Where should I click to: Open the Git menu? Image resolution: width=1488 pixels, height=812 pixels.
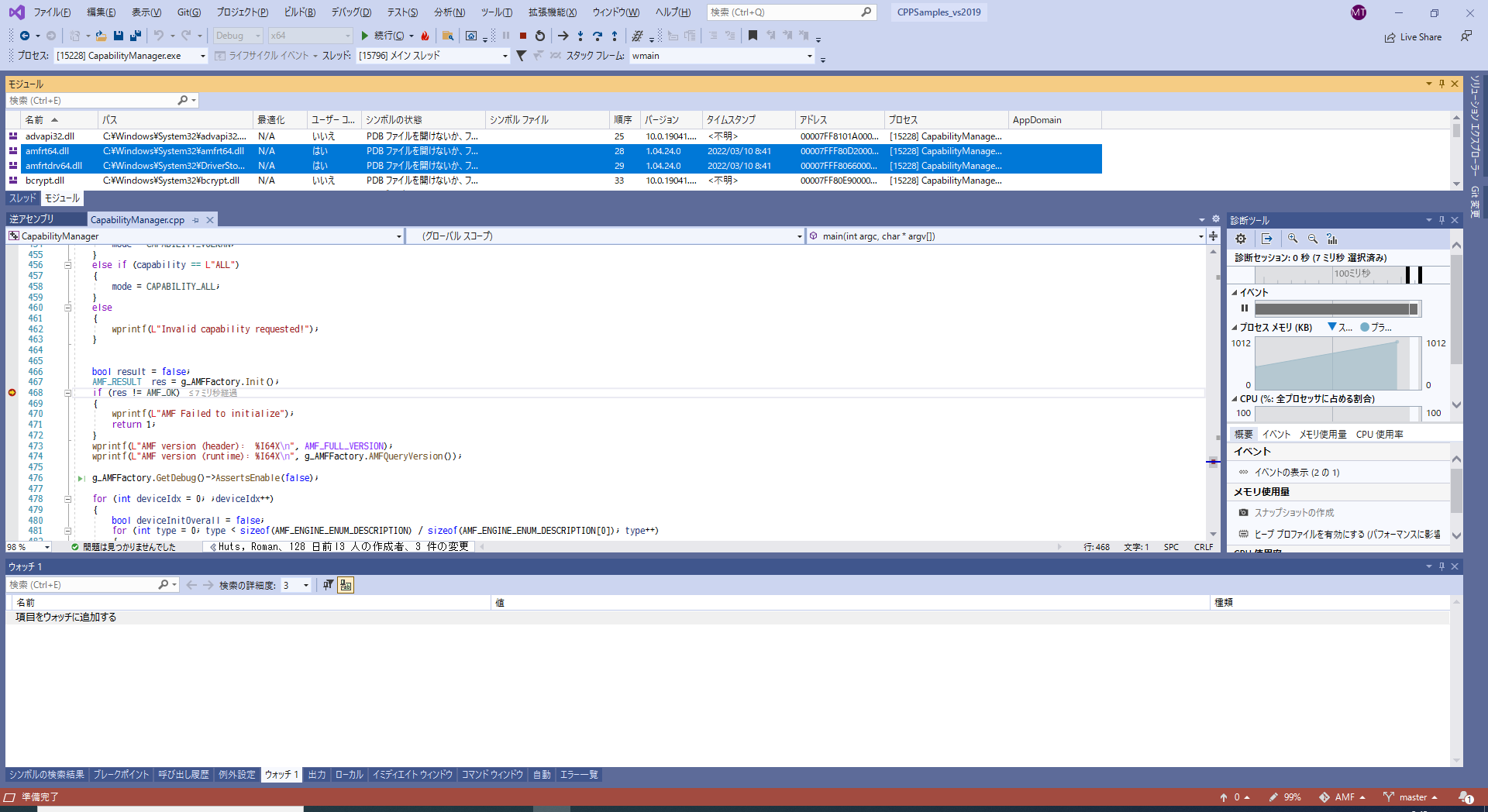click(189, 12)
